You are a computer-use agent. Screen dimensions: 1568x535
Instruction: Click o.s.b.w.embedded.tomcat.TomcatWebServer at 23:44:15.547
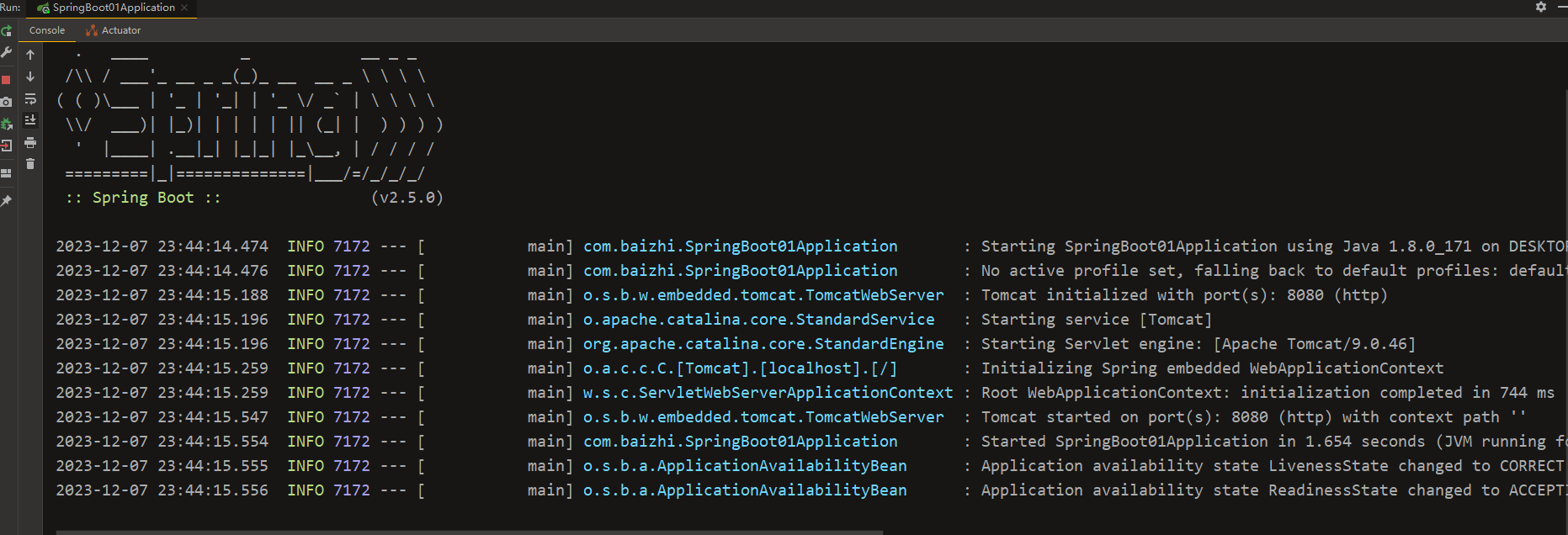tap(763, 417)
